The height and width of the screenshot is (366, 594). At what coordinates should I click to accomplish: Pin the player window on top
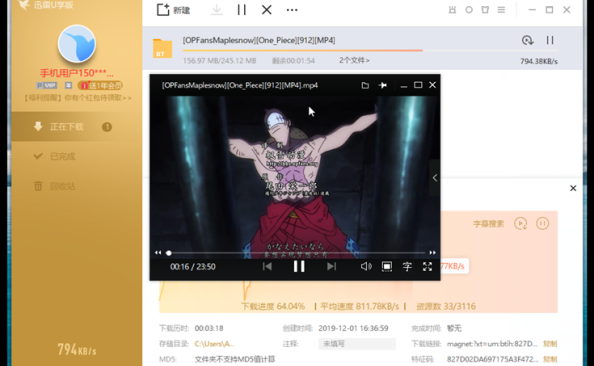click(x=383, y=85)
